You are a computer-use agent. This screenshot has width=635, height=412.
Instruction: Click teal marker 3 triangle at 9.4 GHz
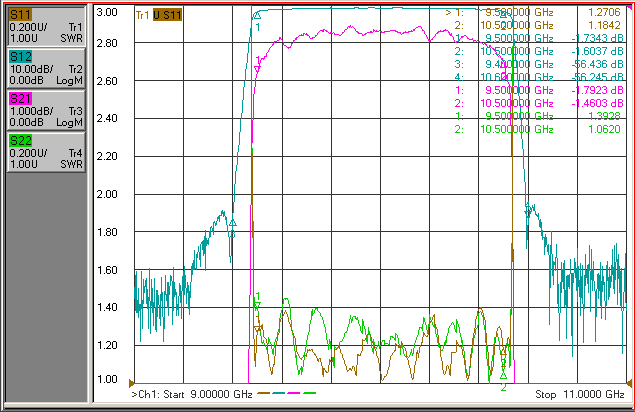232,223
